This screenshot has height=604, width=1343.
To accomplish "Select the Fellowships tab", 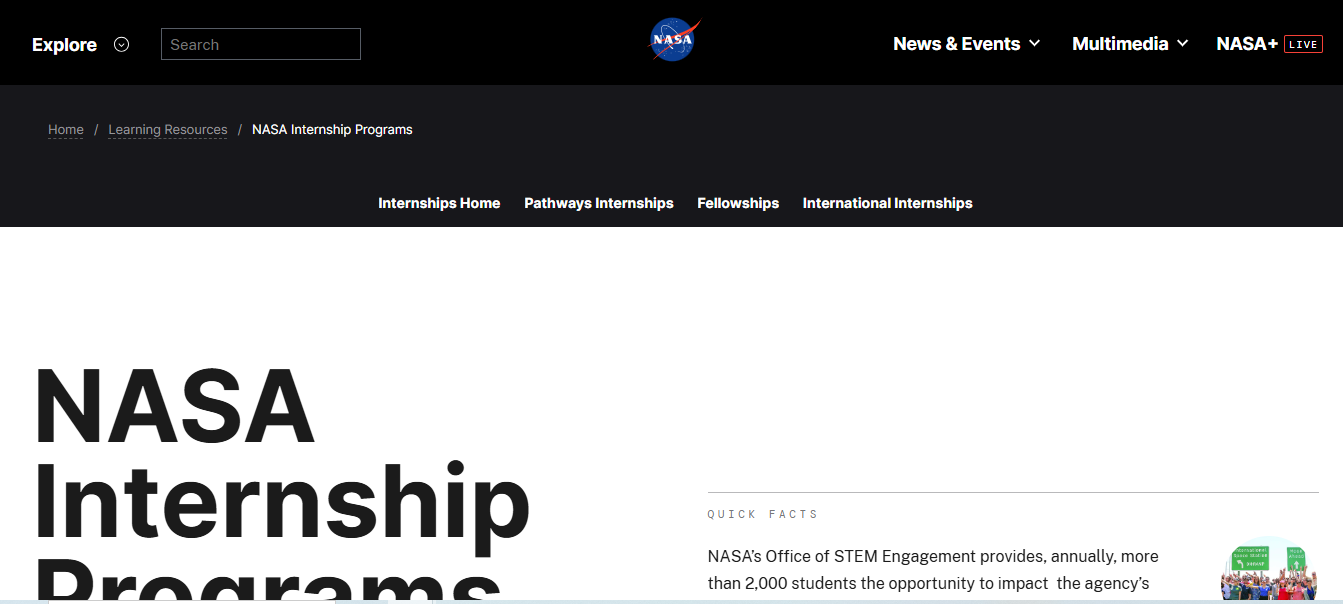I will (x=738, y=203).
